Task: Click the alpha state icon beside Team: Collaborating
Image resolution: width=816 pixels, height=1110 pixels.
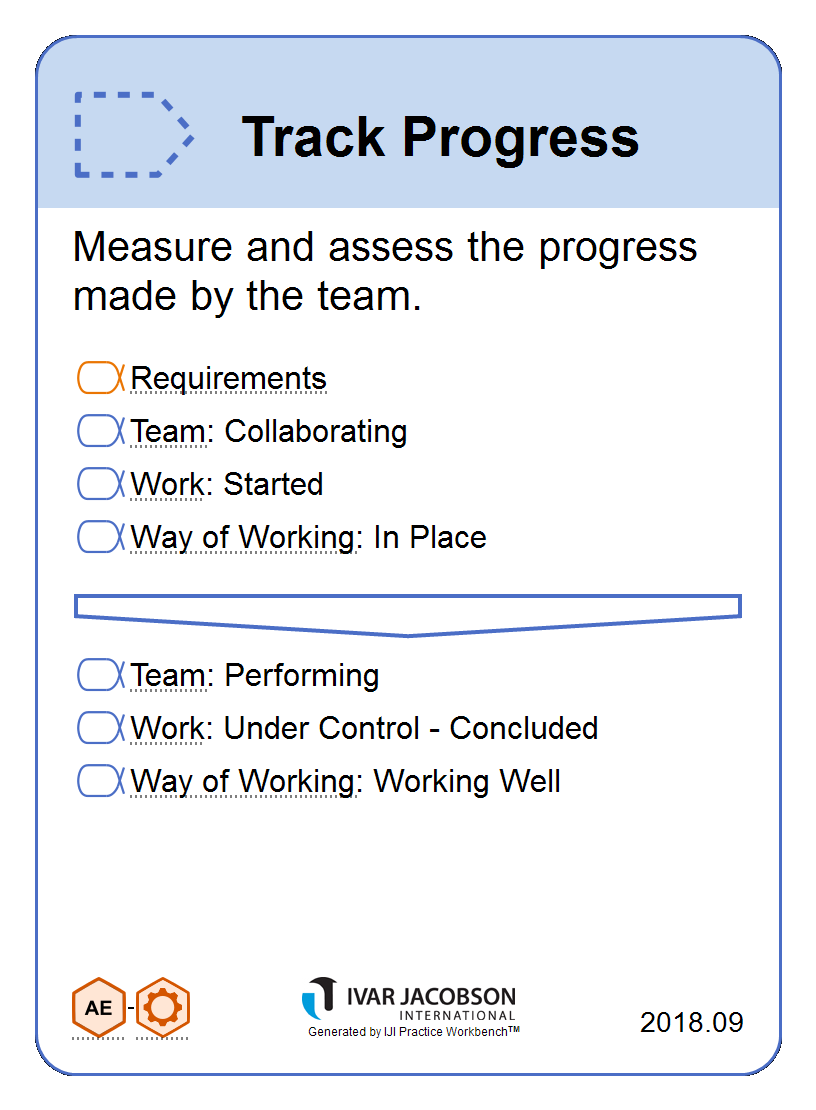Action: pyautogui.click(x=101, y=430)
